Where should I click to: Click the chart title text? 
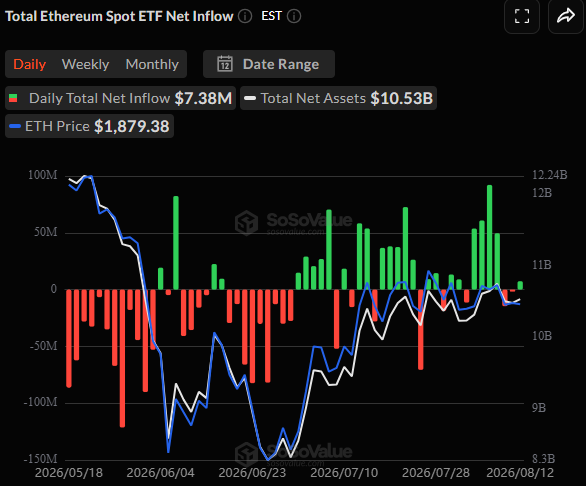click(119, 16)
